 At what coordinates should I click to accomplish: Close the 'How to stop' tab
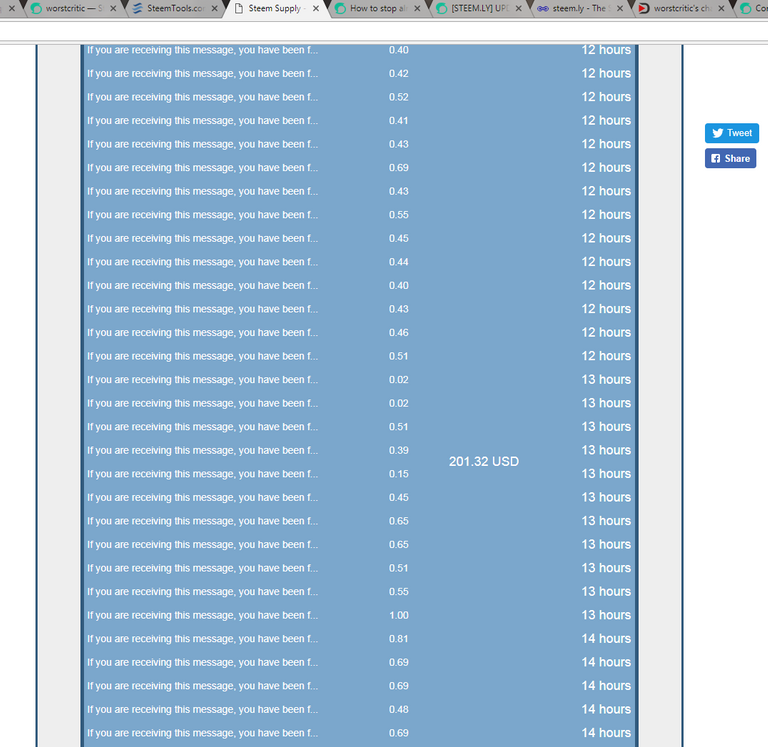point(417,8)
